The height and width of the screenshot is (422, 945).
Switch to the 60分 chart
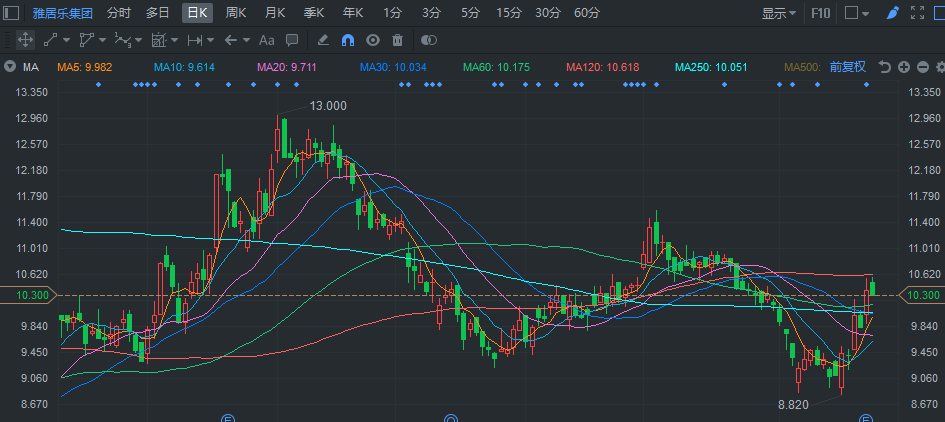587,13
